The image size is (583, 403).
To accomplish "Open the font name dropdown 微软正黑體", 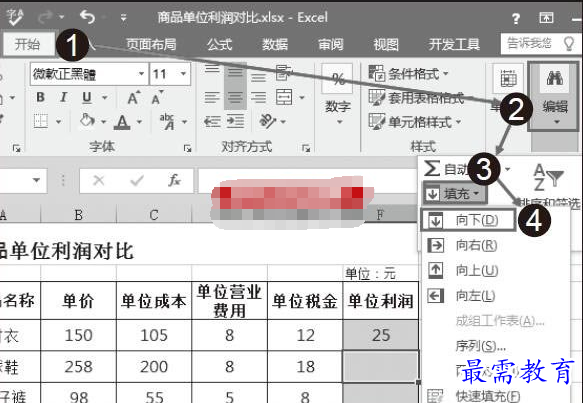I will 141,74.
